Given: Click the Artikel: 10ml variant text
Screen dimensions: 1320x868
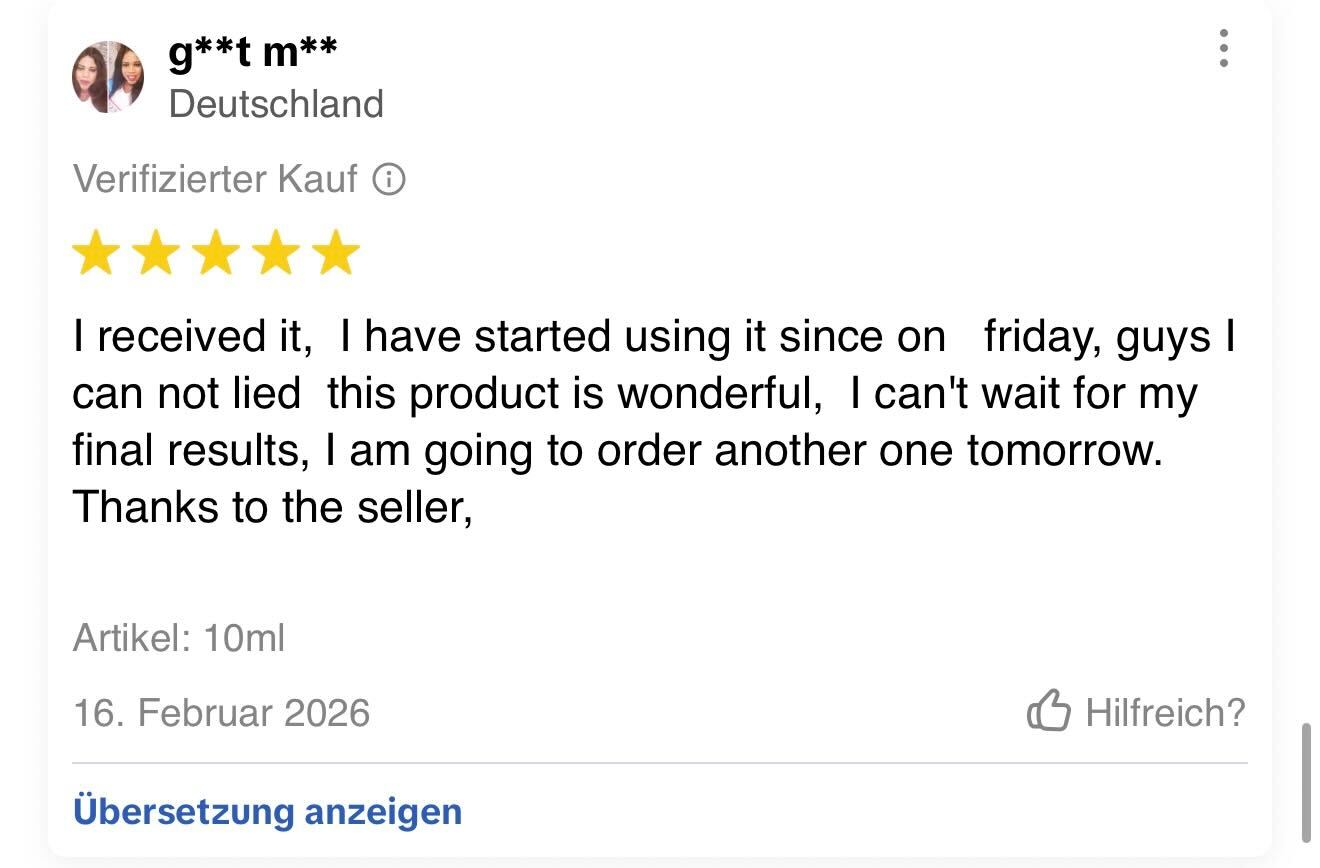Looking at the screenshot, I should coord(179,637).
